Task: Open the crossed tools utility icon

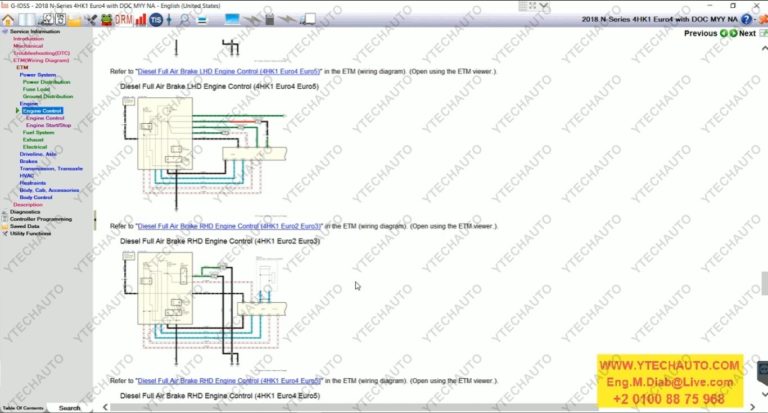Action: (x=91, y=20)
